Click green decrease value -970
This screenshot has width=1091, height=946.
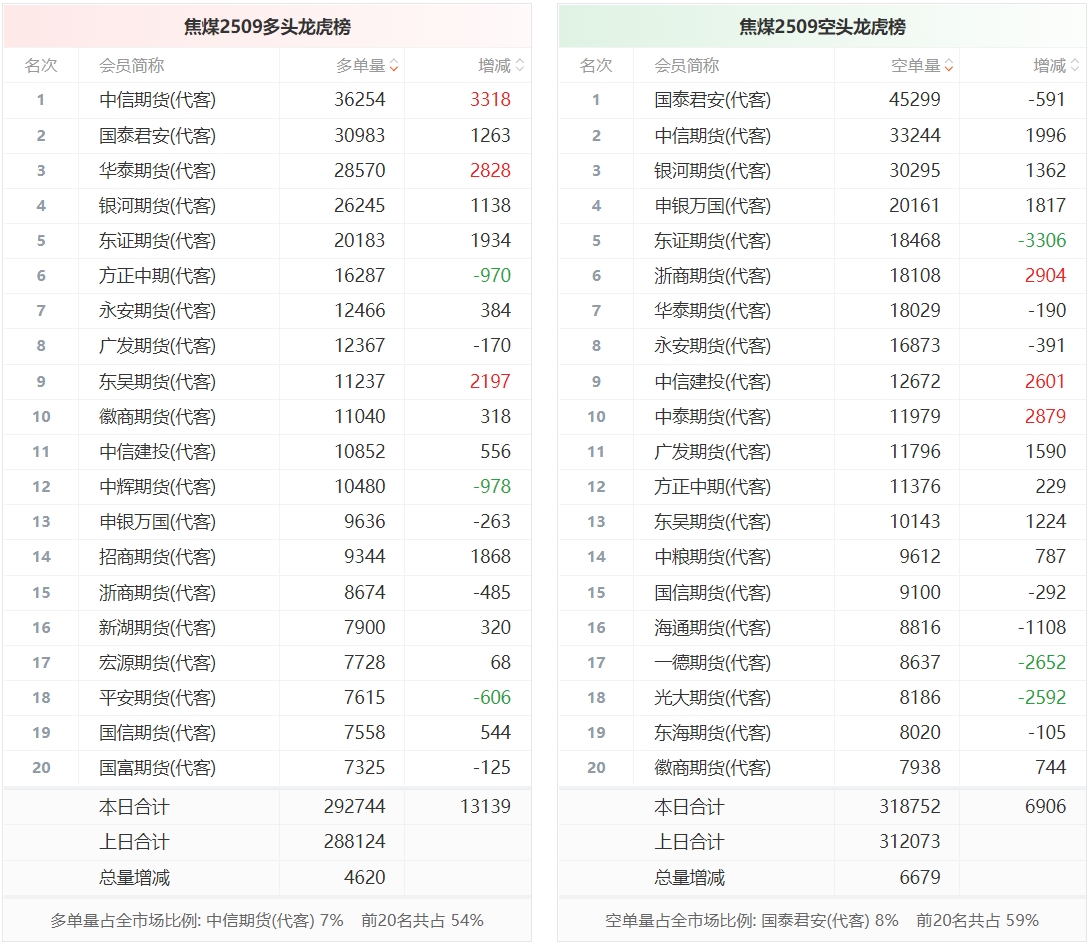point(492,275)
